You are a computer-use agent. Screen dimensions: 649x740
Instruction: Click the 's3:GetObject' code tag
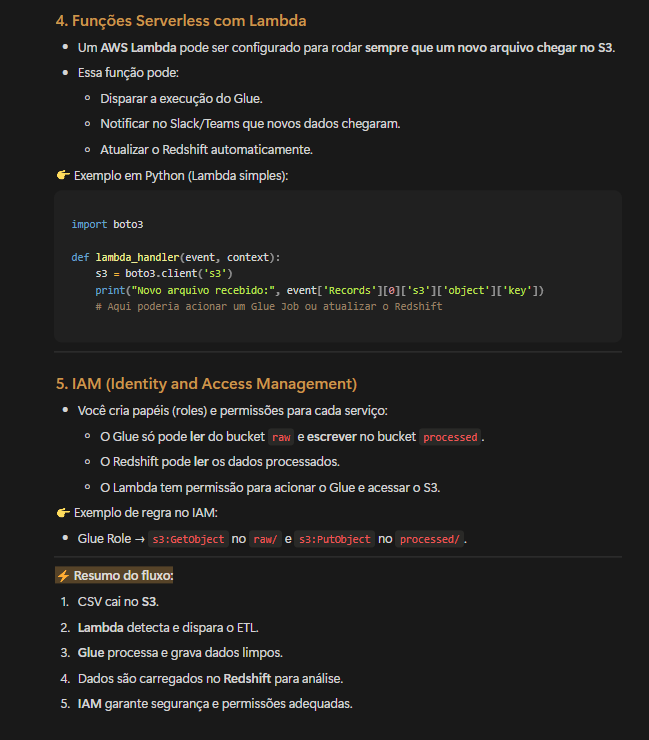pyautogui.click(x=188, y=539)
